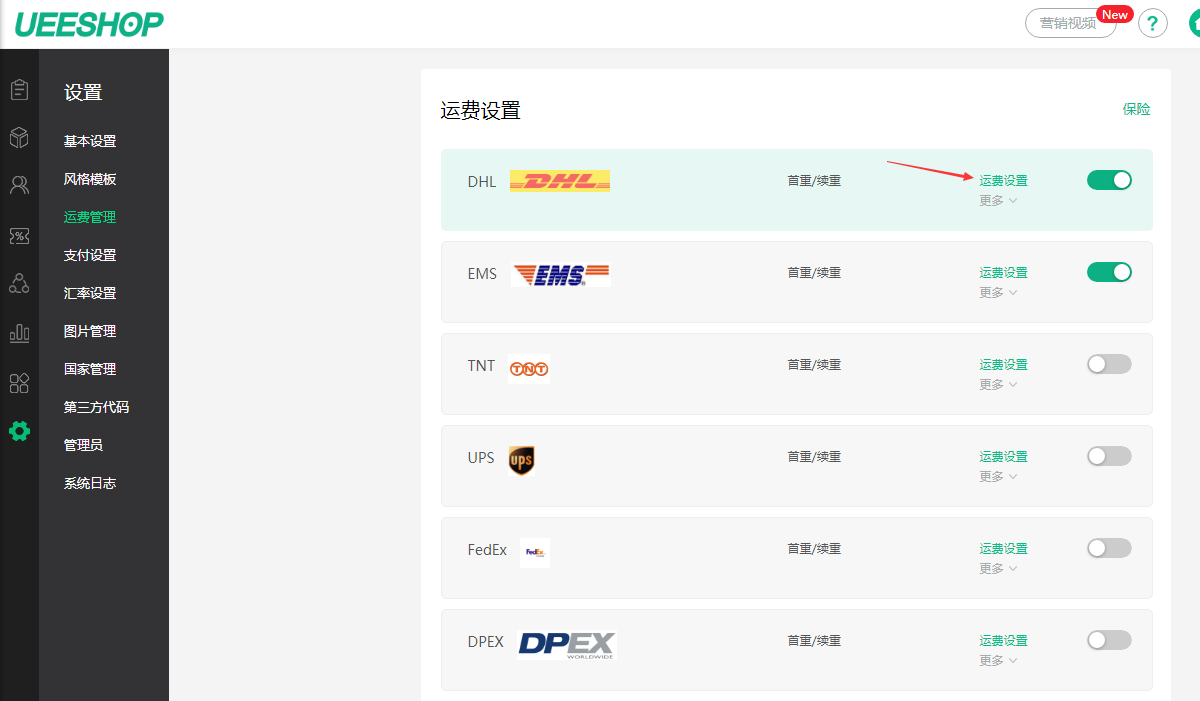1200x701 pixels.
Task: Open the orders clipboard icon in sidebar
Action: [19, 90]
